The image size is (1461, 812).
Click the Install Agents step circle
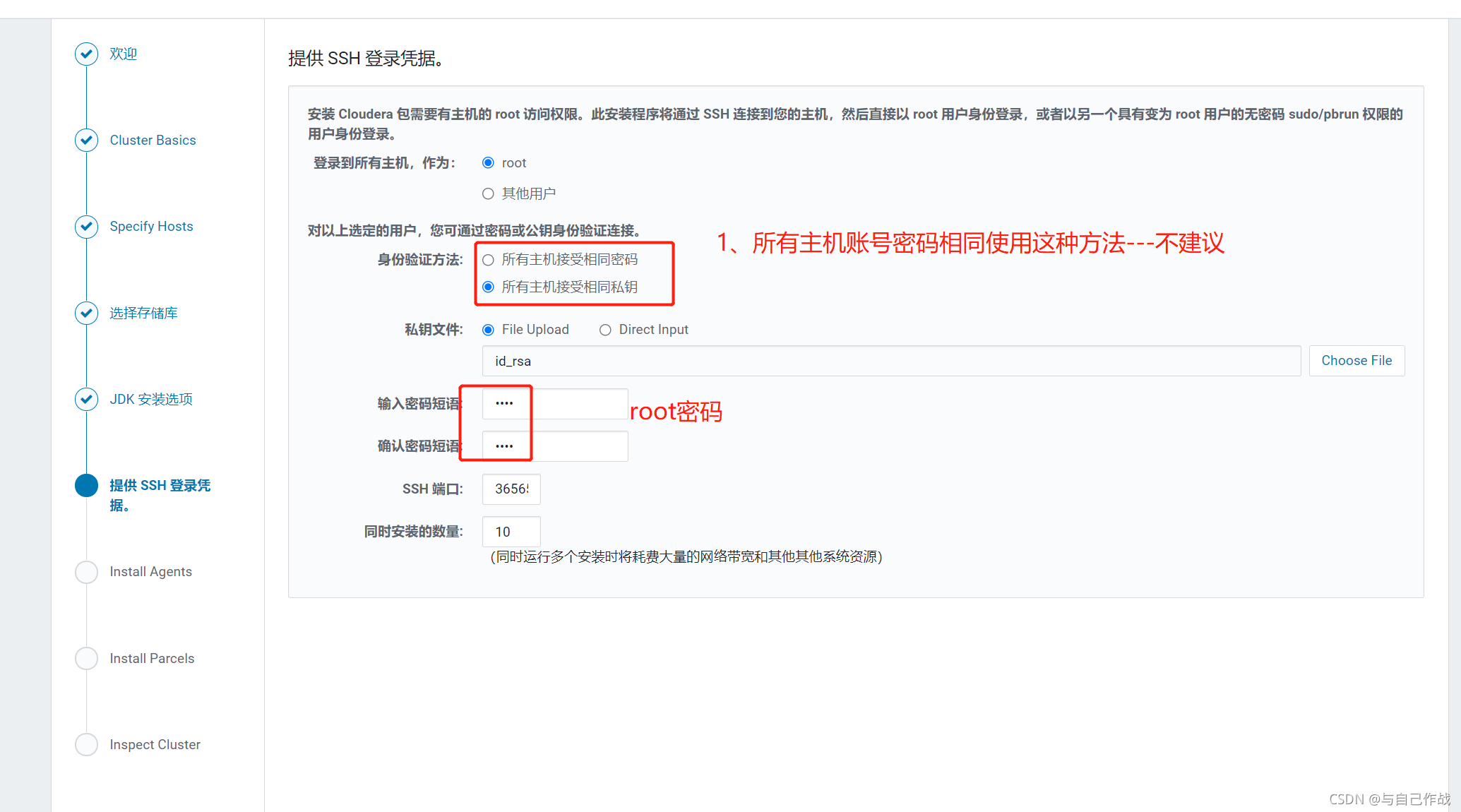(x=86, y=572)
